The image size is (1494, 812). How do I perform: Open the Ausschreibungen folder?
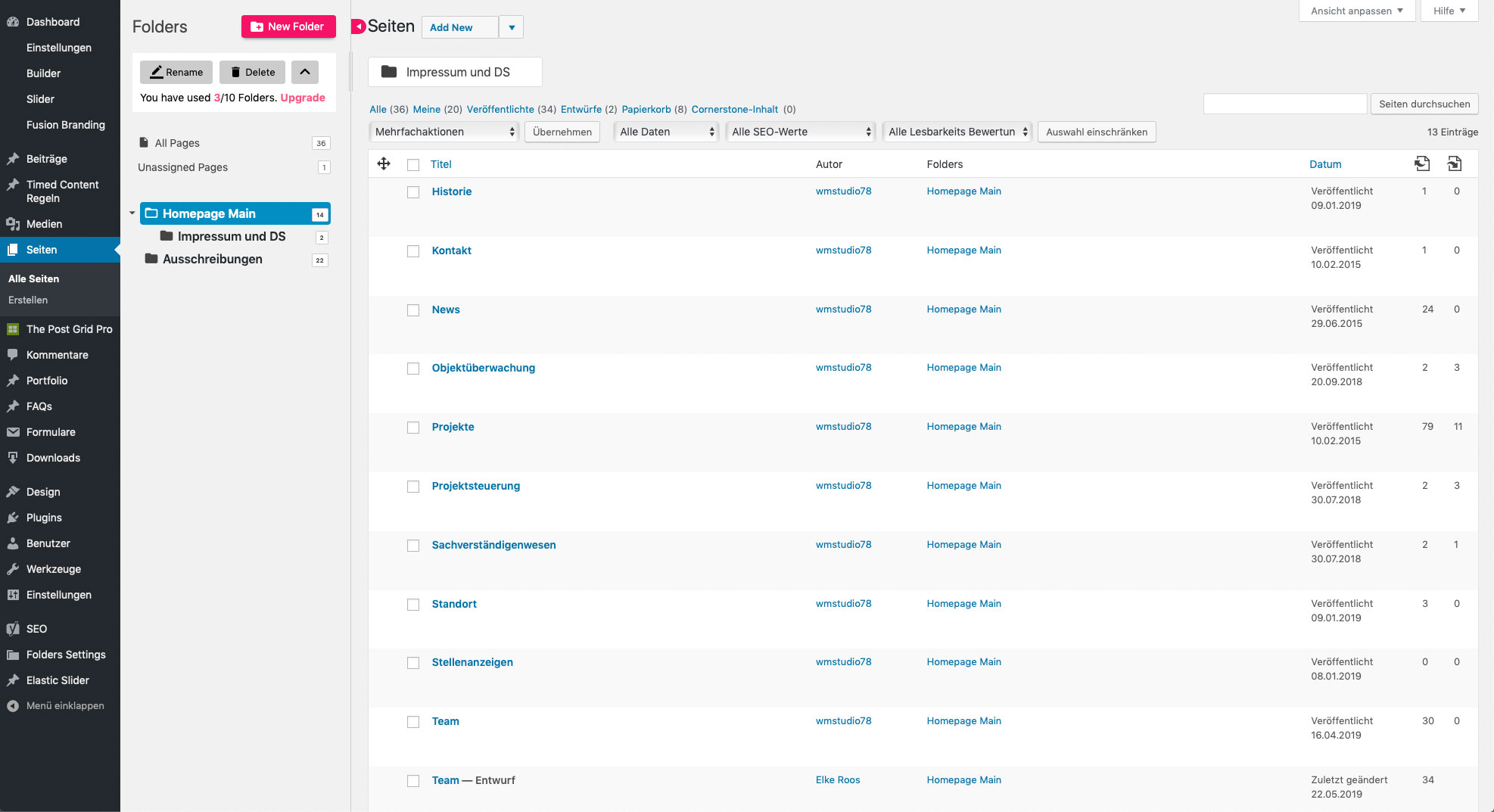[212, 259]
